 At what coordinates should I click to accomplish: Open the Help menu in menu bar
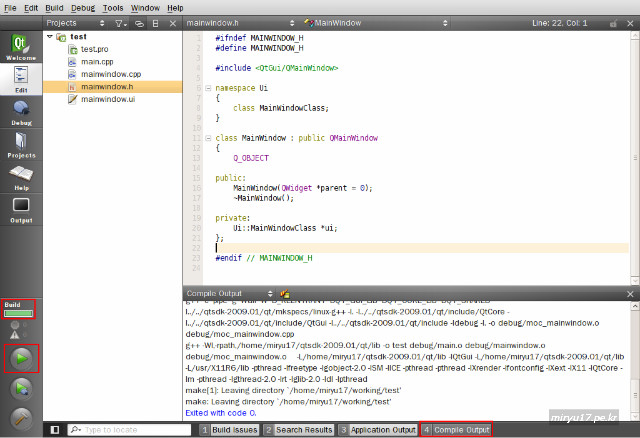pyautogui.click(x=175, y=8)
